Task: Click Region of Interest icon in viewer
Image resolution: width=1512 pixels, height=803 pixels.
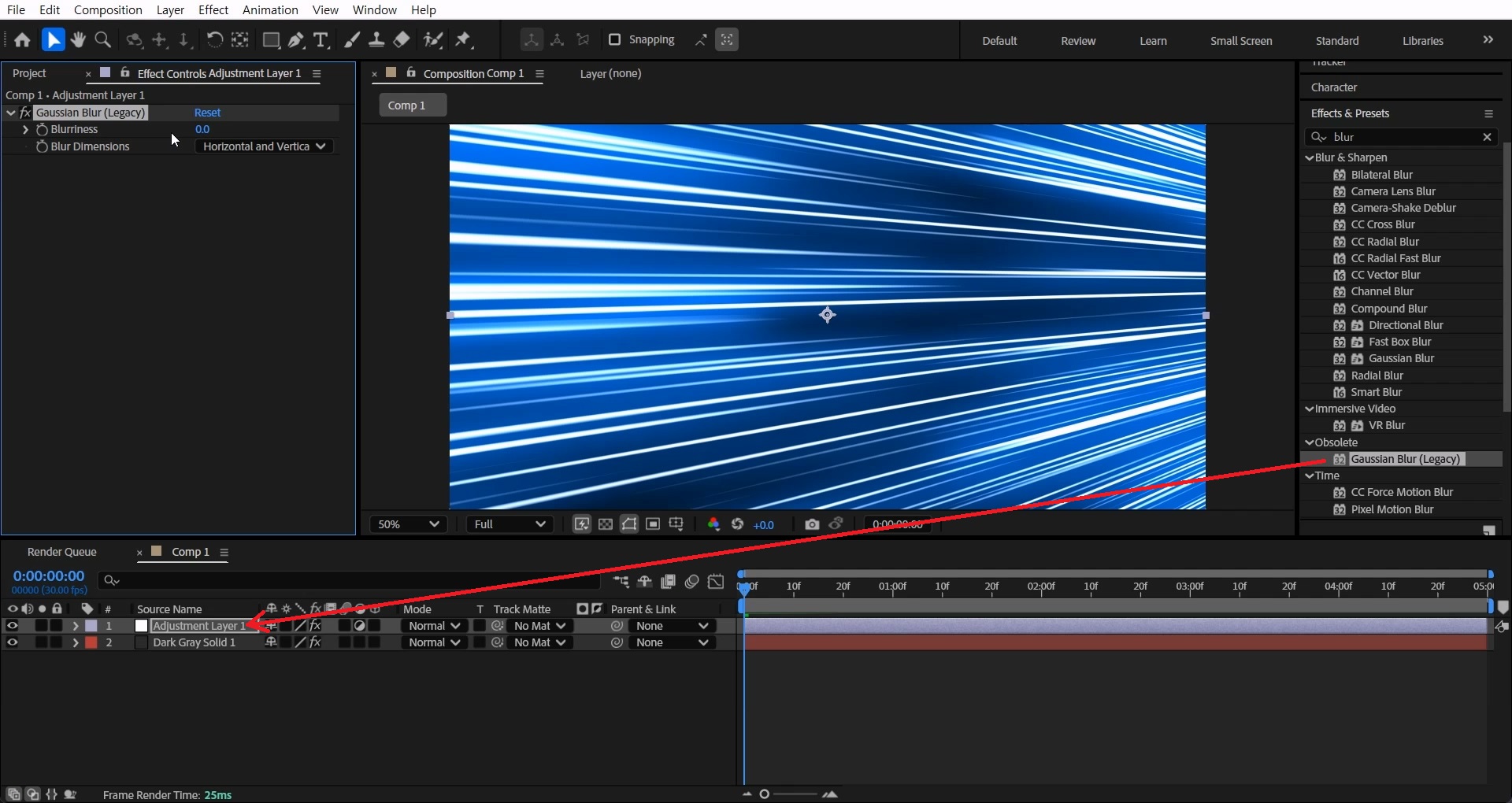Action: [653, 524]
